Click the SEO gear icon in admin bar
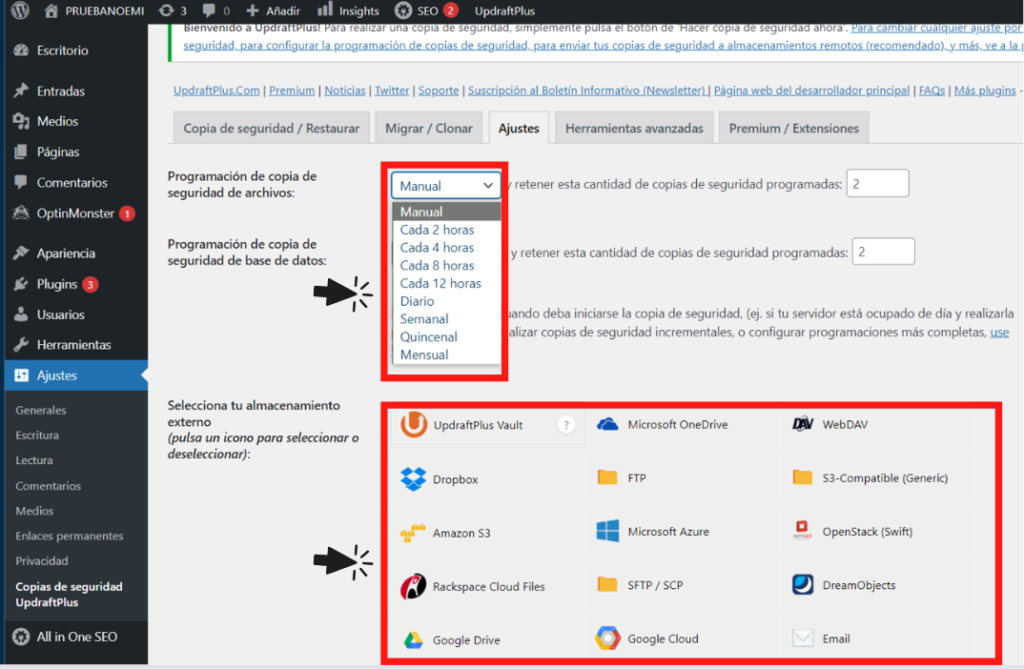1024x669 pixels. point(404,10)
